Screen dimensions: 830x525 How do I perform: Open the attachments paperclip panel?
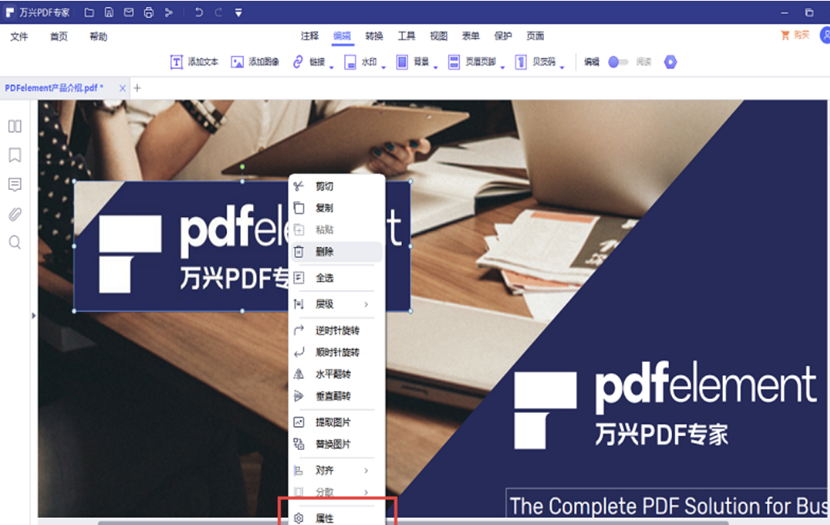point(15,214)
